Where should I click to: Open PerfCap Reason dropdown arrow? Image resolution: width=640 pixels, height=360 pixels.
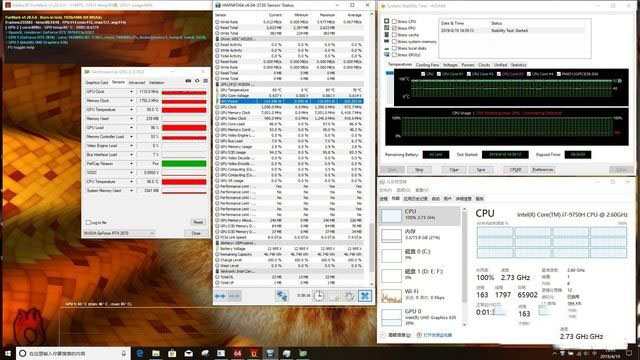pyautogui.click(x=131, y=163)
